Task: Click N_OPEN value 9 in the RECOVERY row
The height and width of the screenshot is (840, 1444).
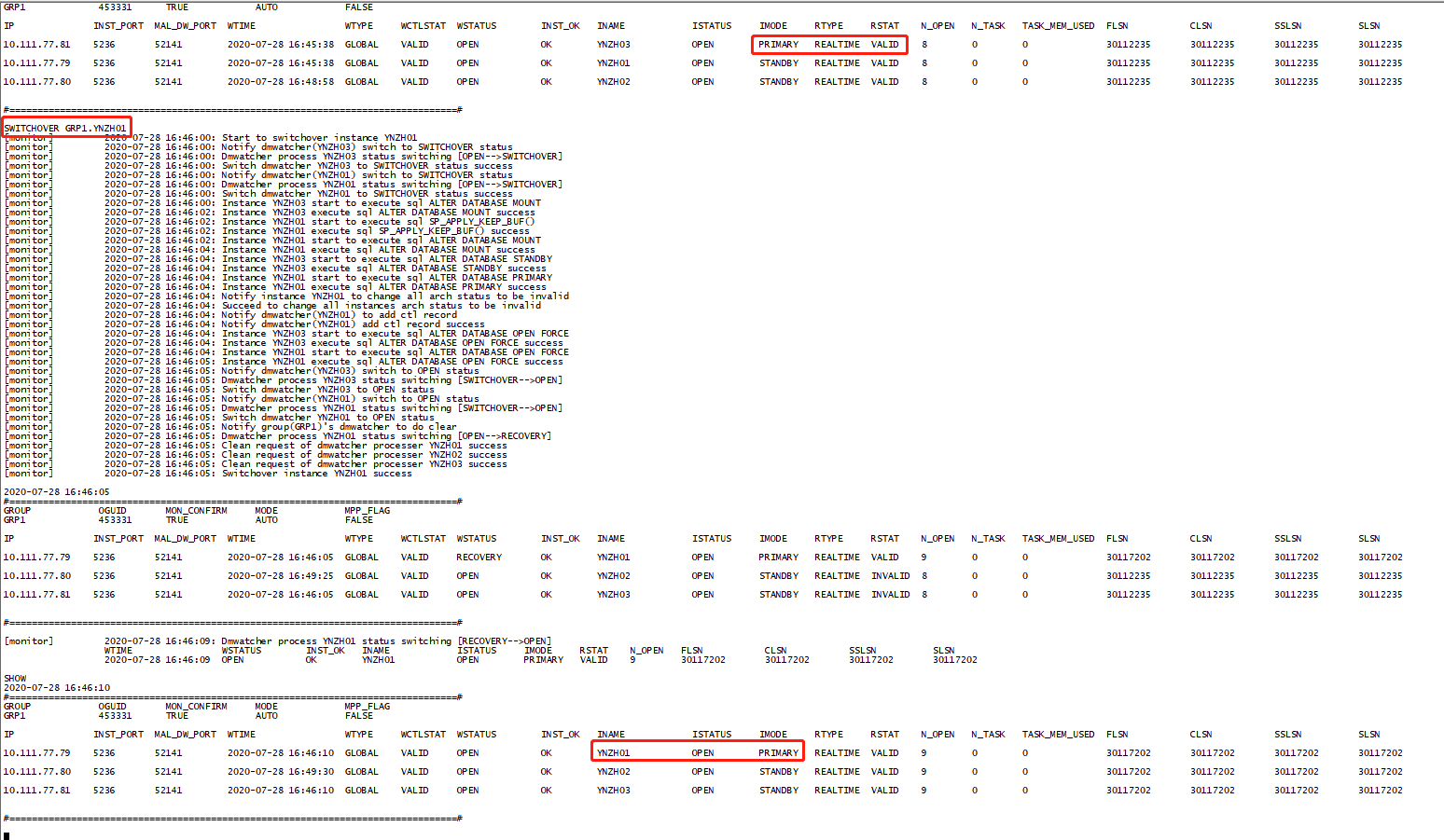Action: coord(923,558)
